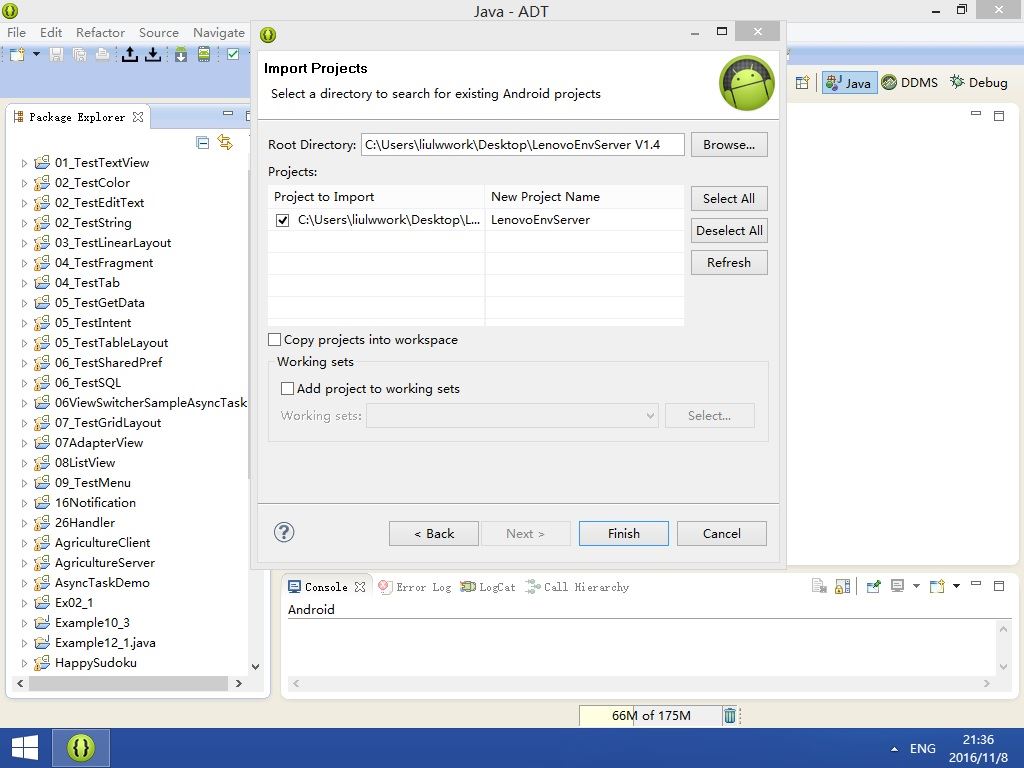Open the Open Console dropdown arrow
1024x768 pixels.
(x=956, y=586)
